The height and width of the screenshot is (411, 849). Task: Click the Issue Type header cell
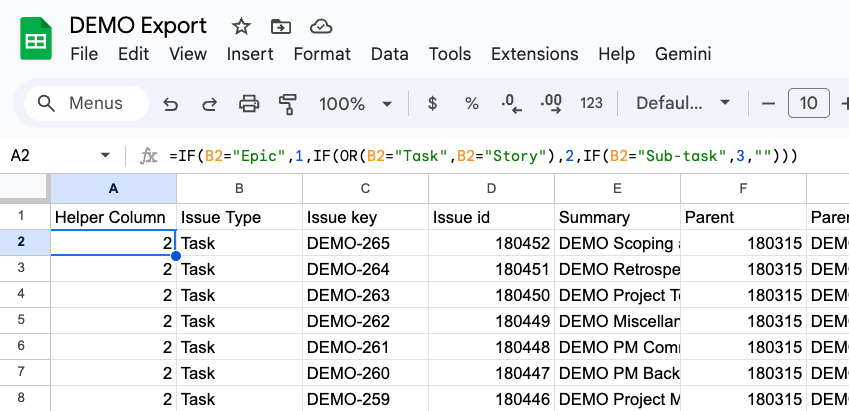click(239, 217)
